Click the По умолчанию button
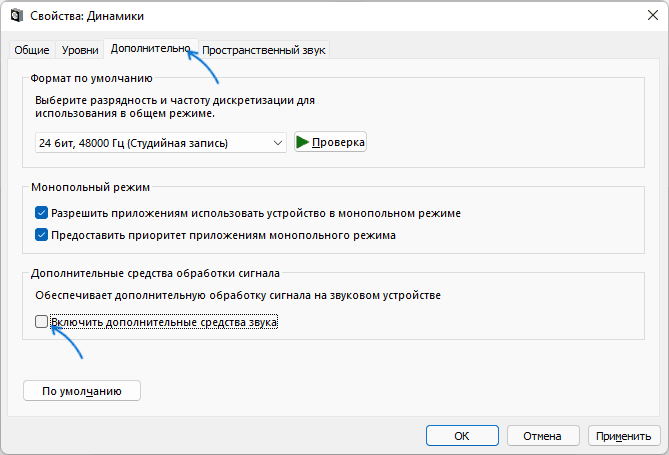The height and width of the screenshot is (455, 669). (81, 391)
